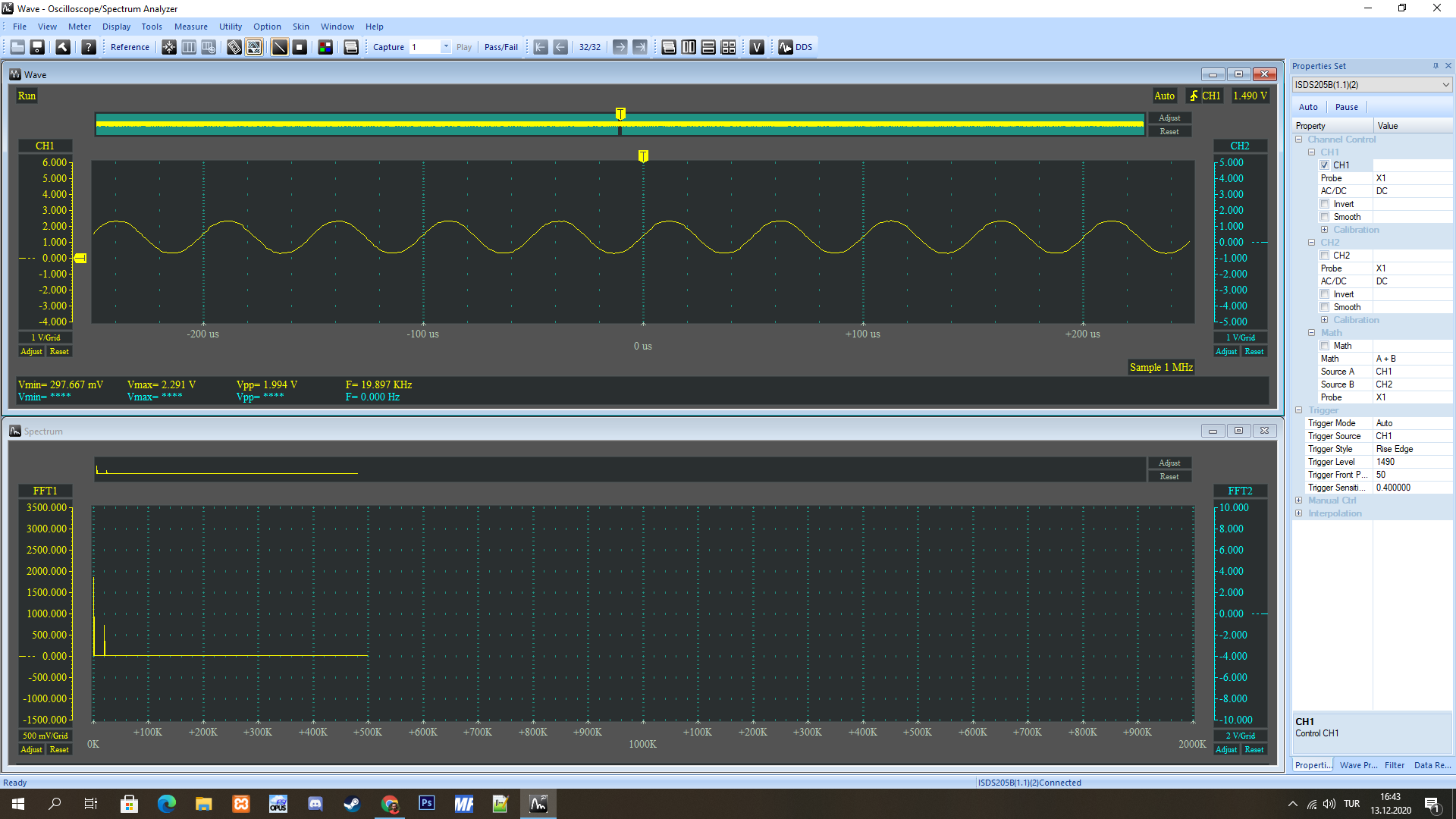Viewport: 1456px width, 819px height.
Task: Collapse the Channel Control tree section
Action: [1299, 140]
